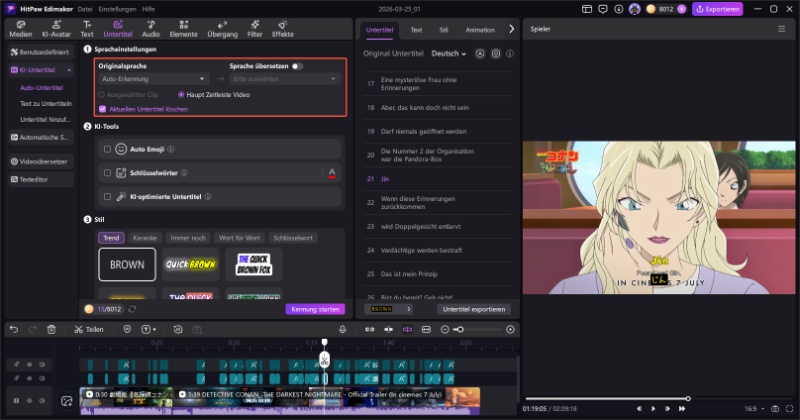This screenshot has width=800, height=420.
Task: Click the Kennung starten button
Action: [x=315, y=309]
